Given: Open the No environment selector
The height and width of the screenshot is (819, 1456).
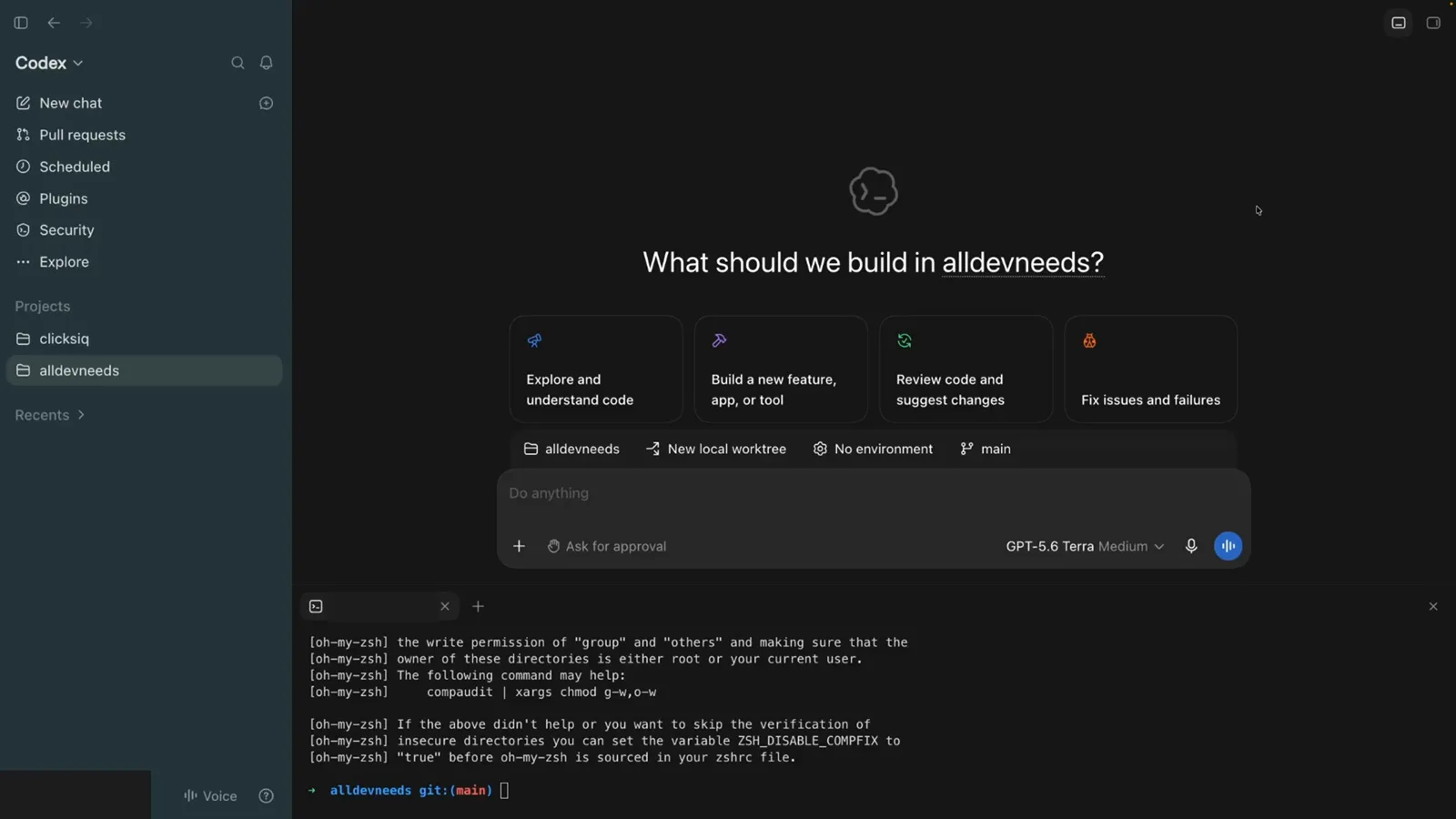Looking at the screenshot, I should (873, 449).
